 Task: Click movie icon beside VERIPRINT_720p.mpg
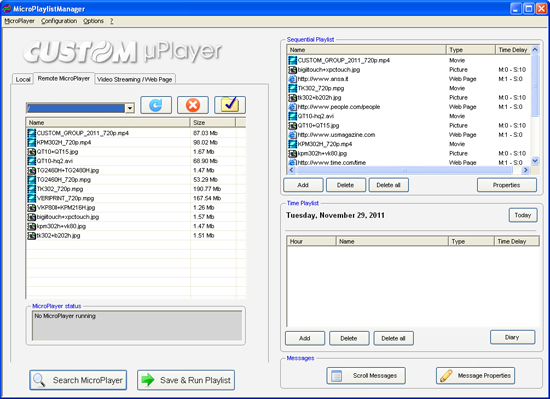(x=32, y=198)
